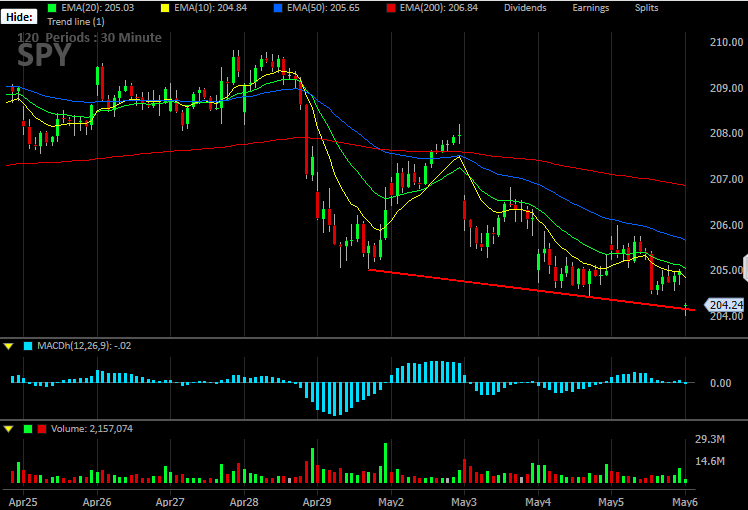
Task: Toggle Earnings display
Action: click(x=591, y=8)
